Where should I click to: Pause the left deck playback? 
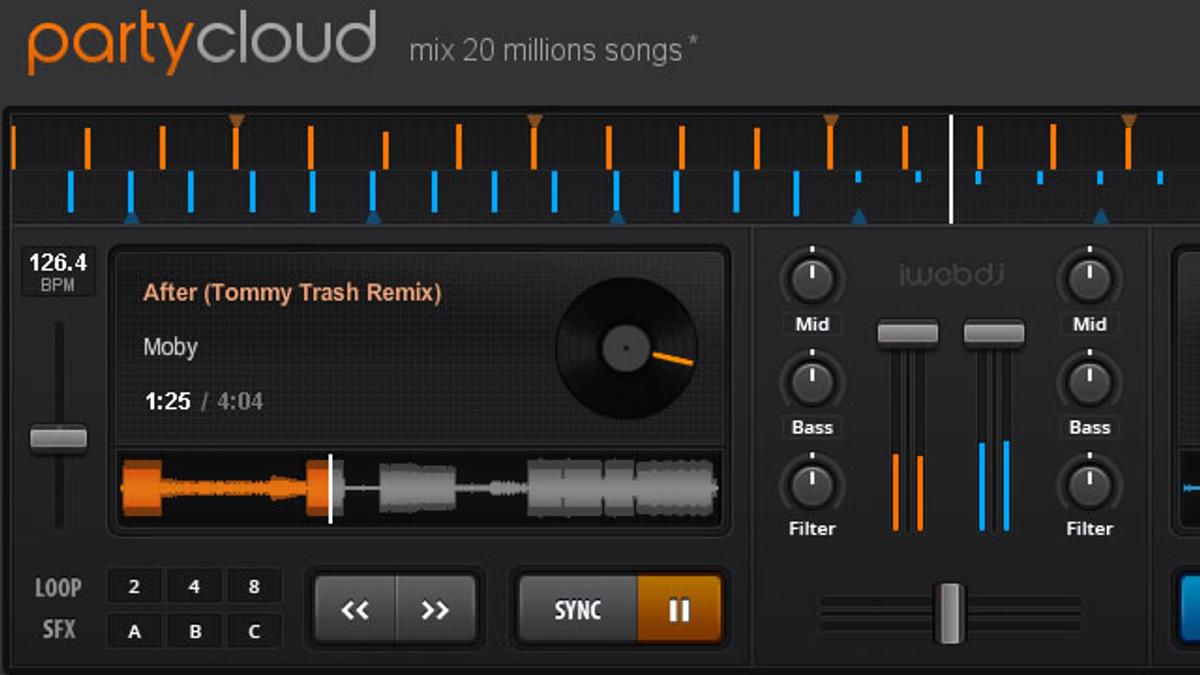click(x=679, y=609)
